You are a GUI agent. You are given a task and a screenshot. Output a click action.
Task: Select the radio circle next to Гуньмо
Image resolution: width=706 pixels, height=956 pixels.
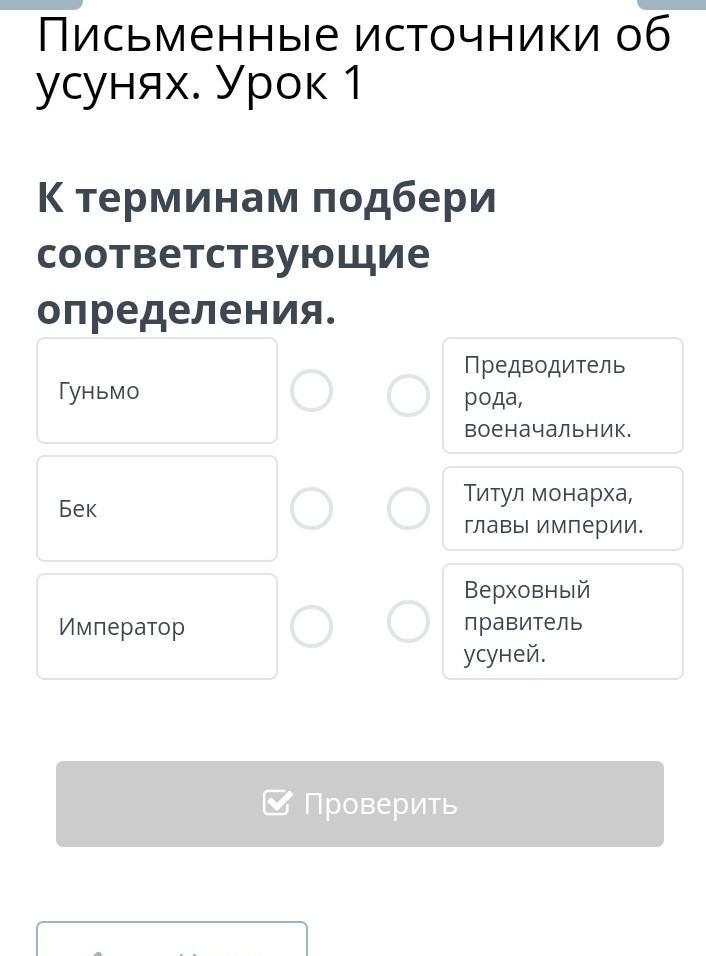click(x=311, y=391)
